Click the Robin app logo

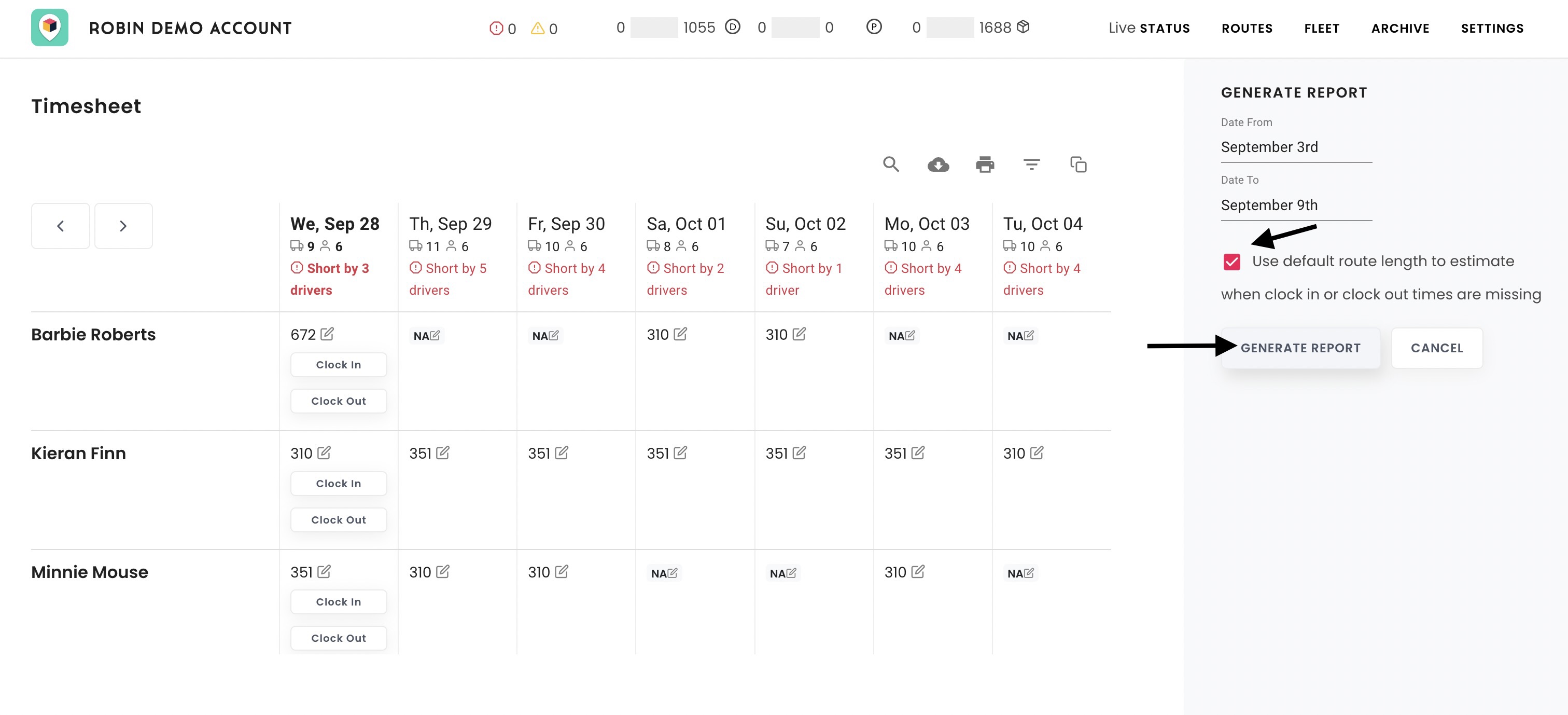click(50, 27)
